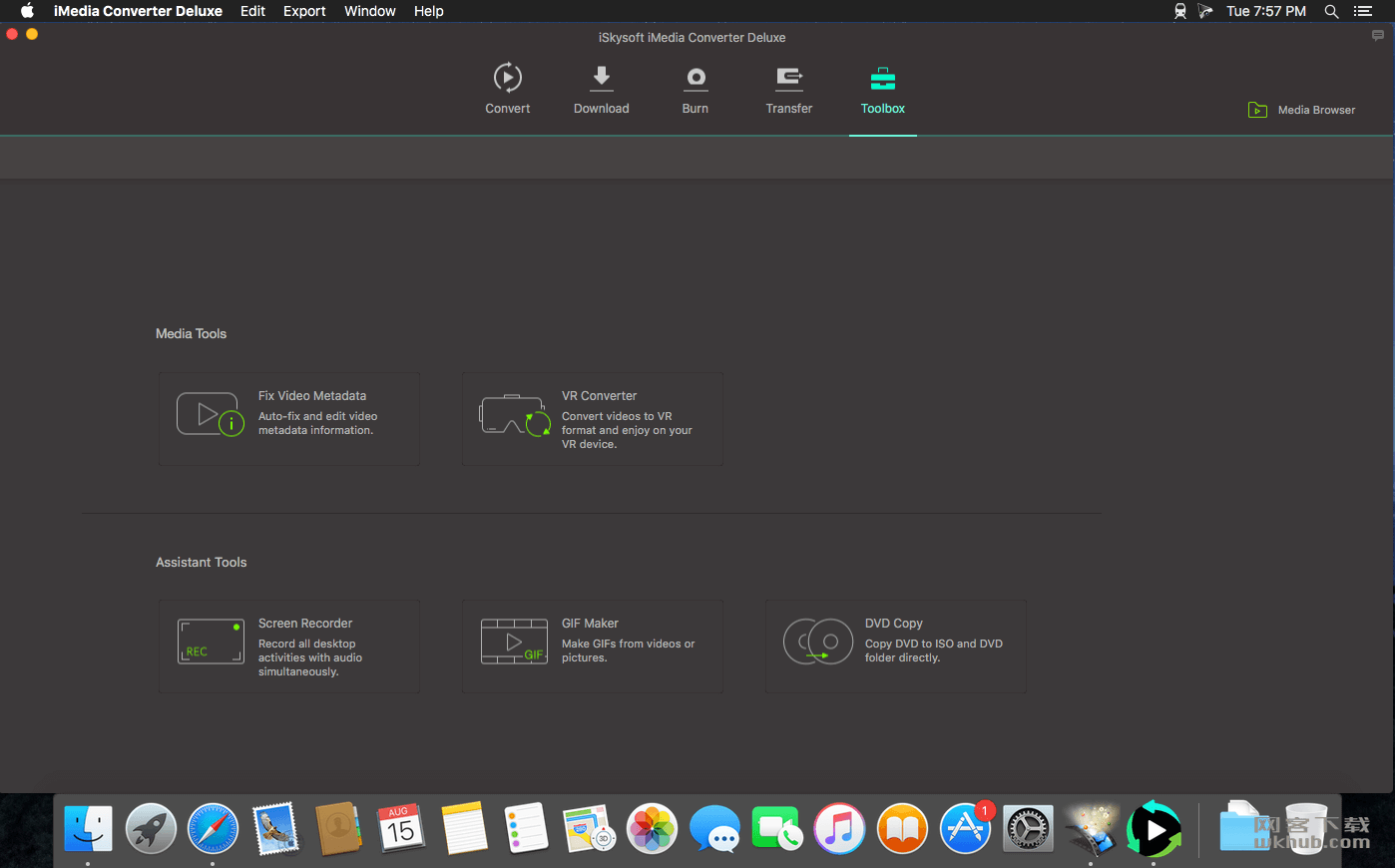
Task: Click iMedia Converter icon in the dock
Action: pyautogui.click(x=1154, y=829)
